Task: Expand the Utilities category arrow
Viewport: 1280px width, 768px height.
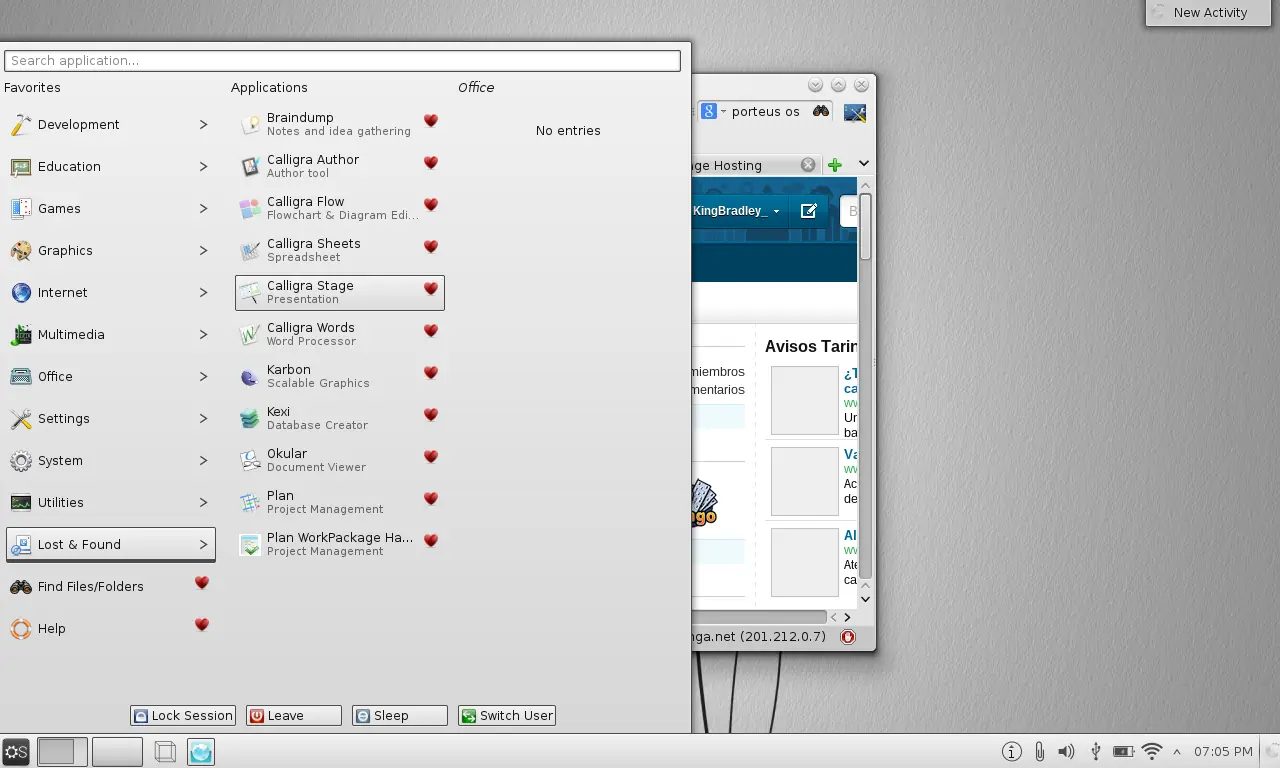Action: (x=203, y=503)
